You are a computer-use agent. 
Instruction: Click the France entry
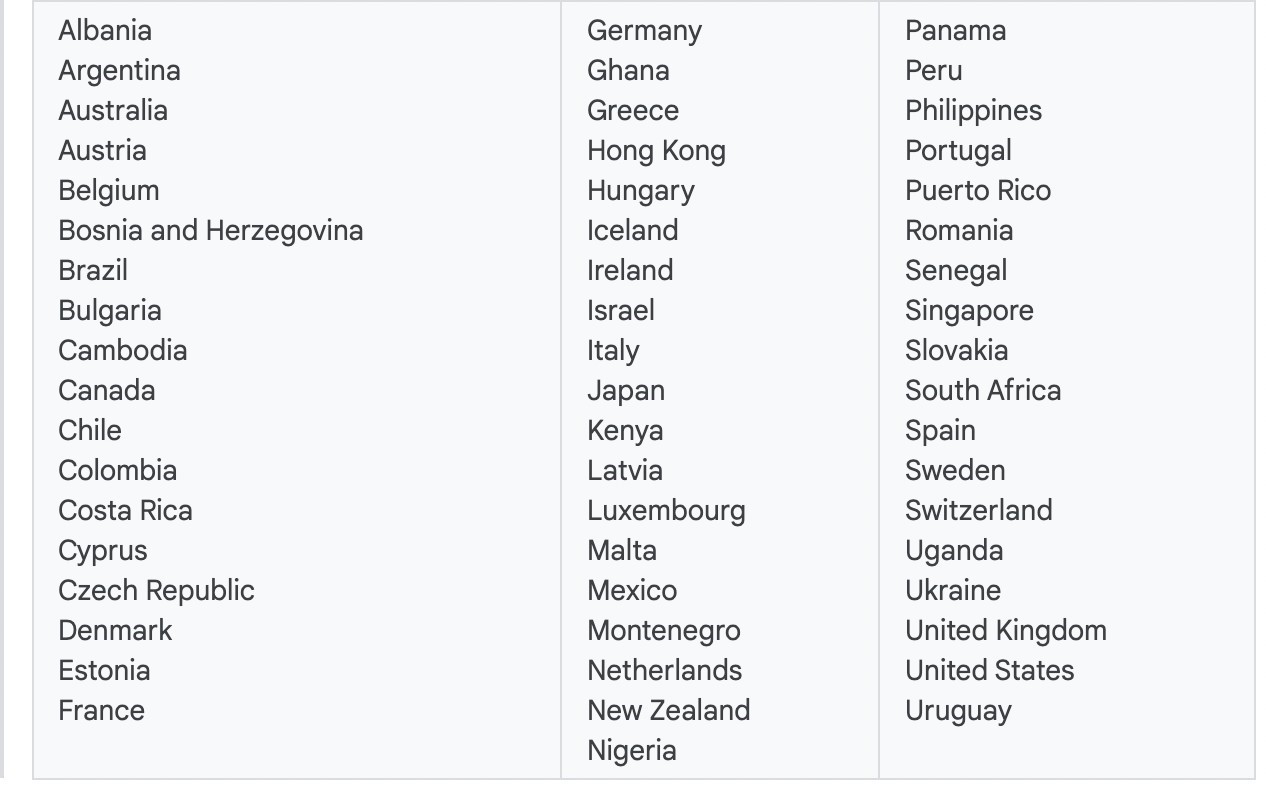(x=101, y=710)
